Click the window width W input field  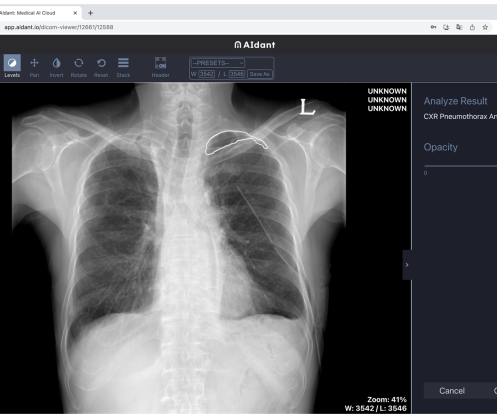[207, 74]
